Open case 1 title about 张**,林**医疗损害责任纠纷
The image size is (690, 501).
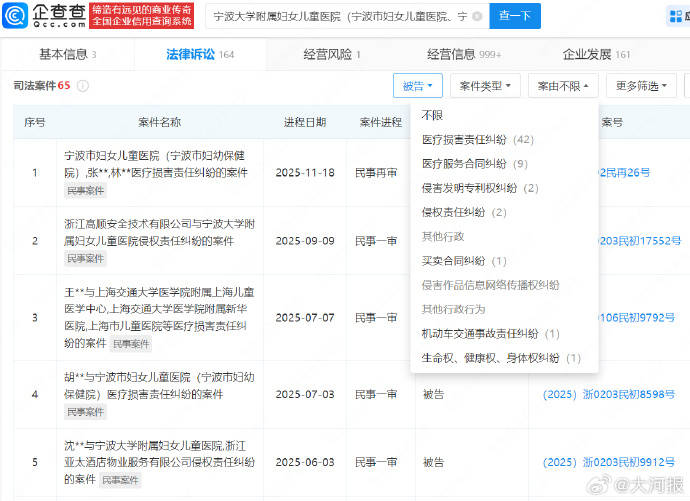pos(156,164)
